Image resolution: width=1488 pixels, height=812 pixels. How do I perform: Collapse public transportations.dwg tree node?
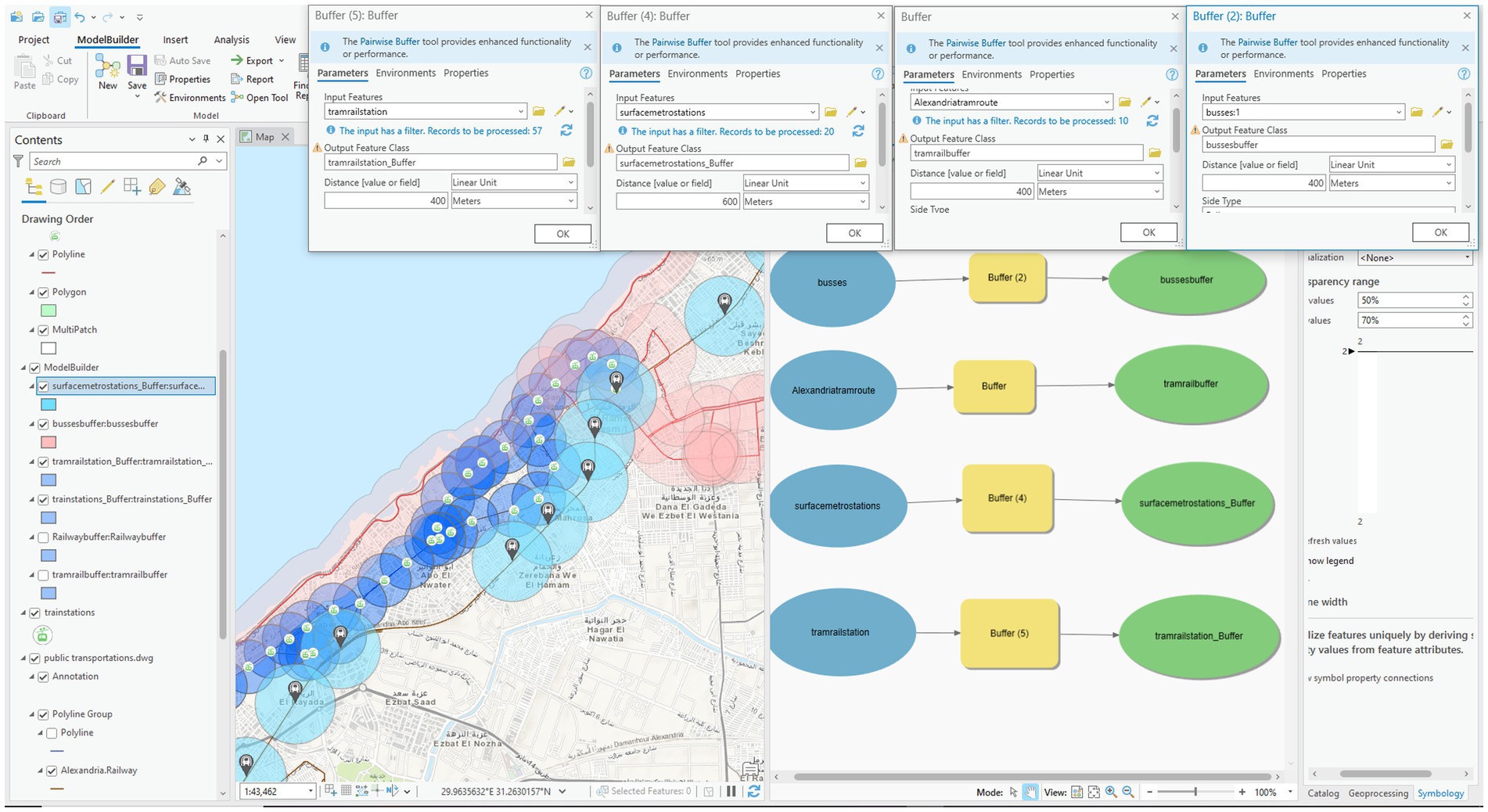click(23, 658)
